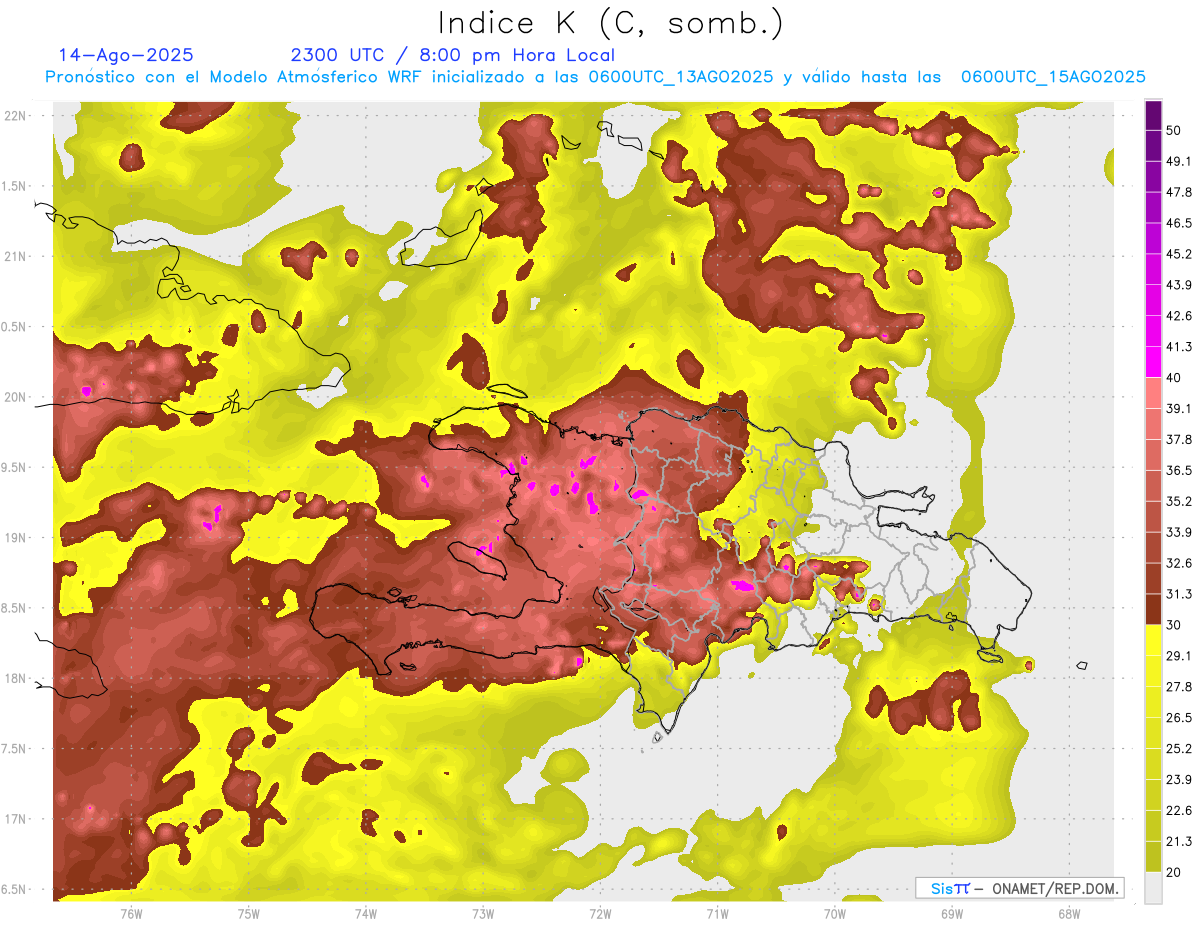Click the colorbar label "40"
Viewport: 1200px width, 927px height.
click(1173, 378)
